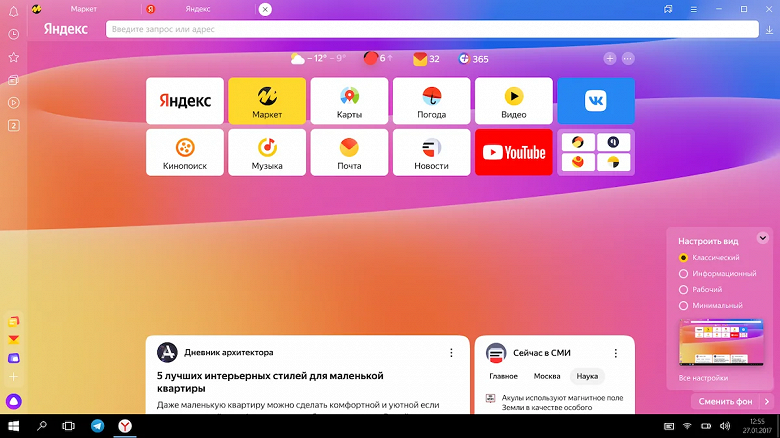Open Музыка tile
Image resolution: width=780 pixels, height=438 pixels.
[267, 152]
